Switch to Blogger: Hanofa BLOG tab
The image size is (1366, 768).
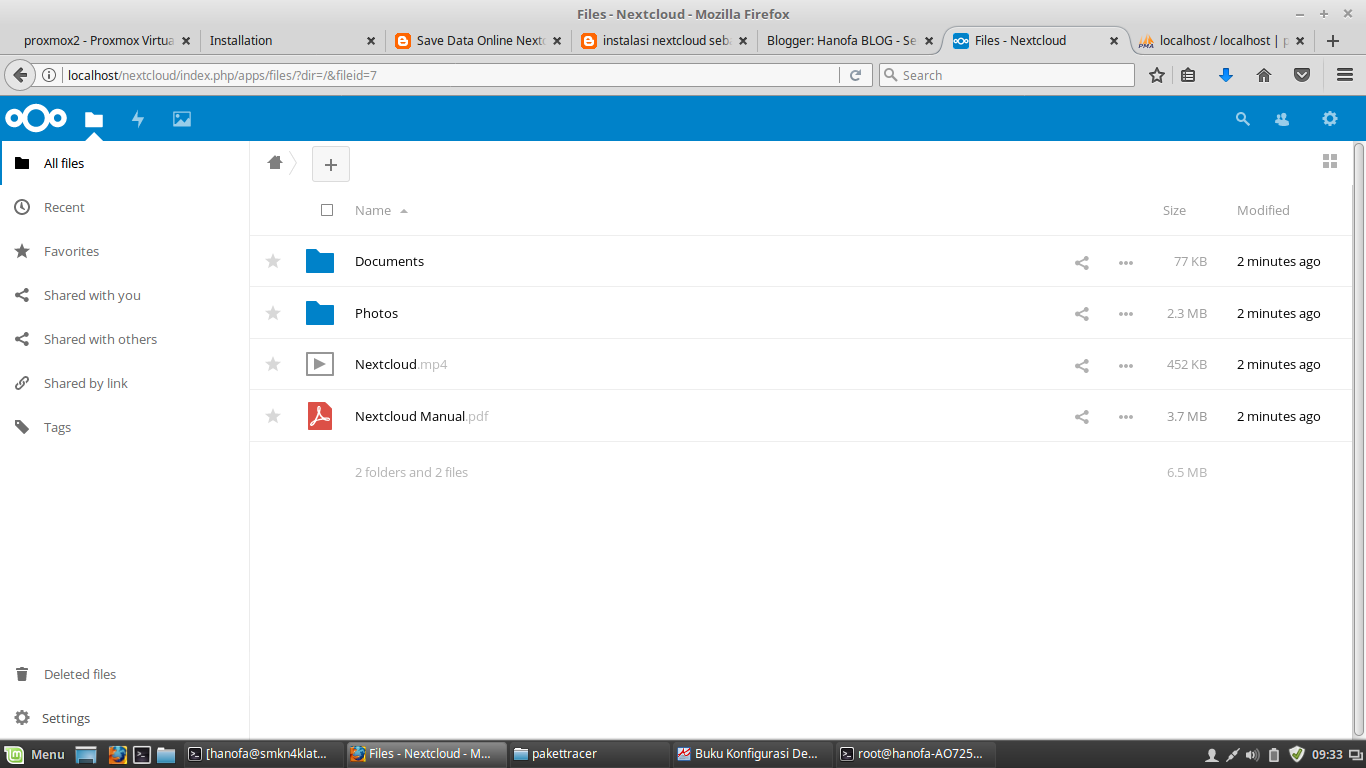pos(851,41)
